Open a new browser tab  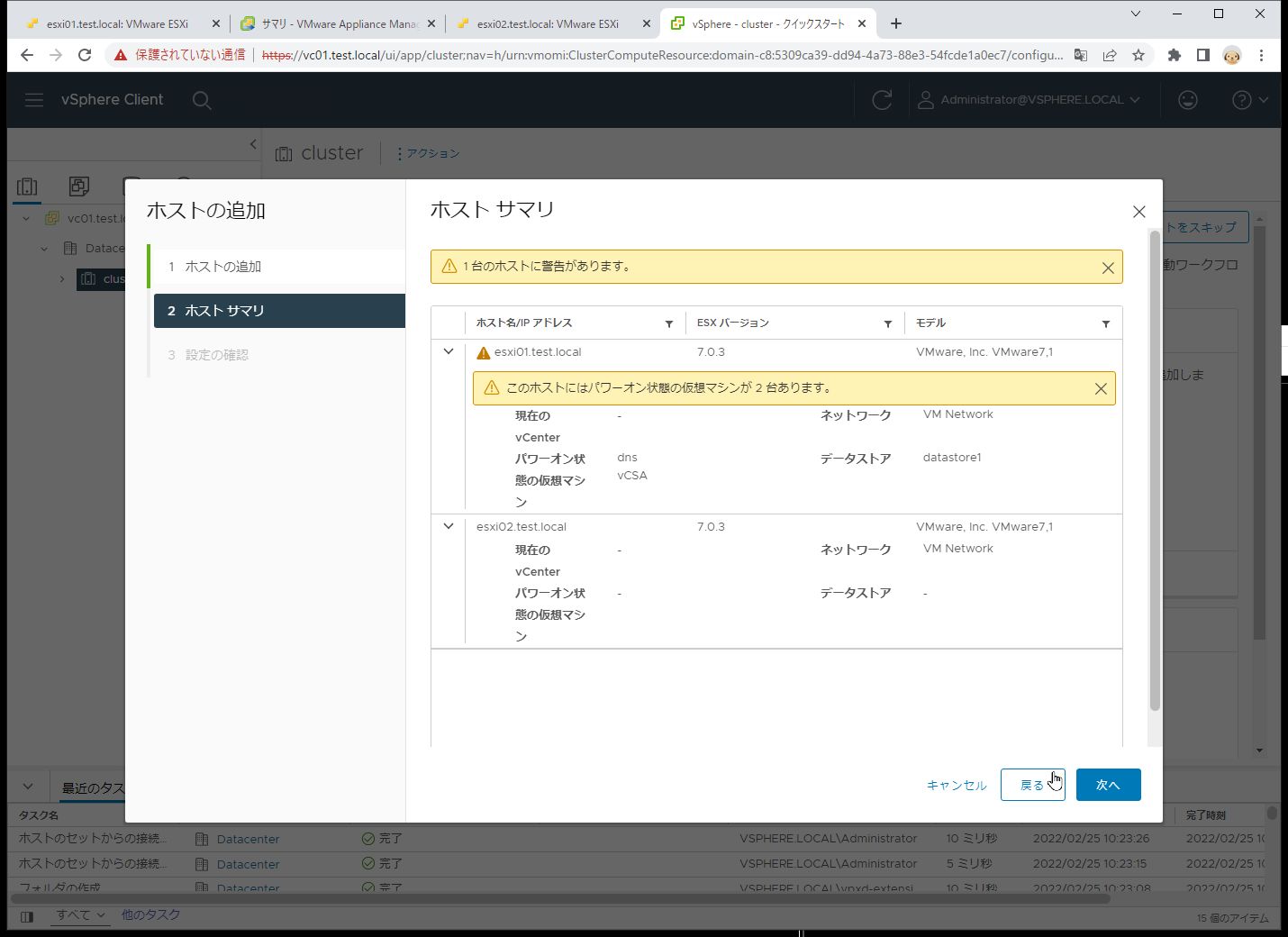[895, 23]
